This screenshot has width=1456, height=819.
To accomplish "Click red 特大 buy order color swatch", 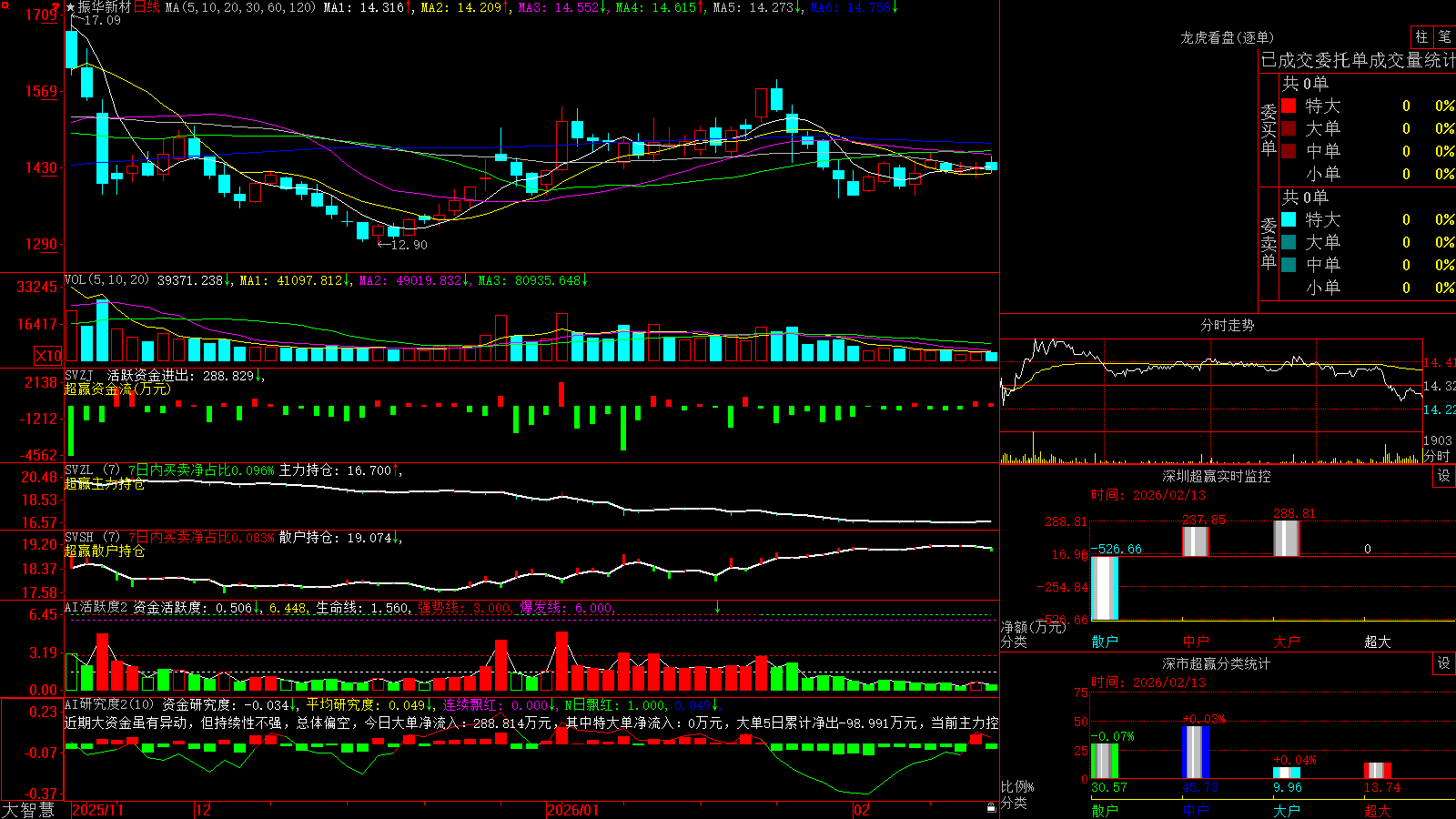I will (x=1289, y=106).
